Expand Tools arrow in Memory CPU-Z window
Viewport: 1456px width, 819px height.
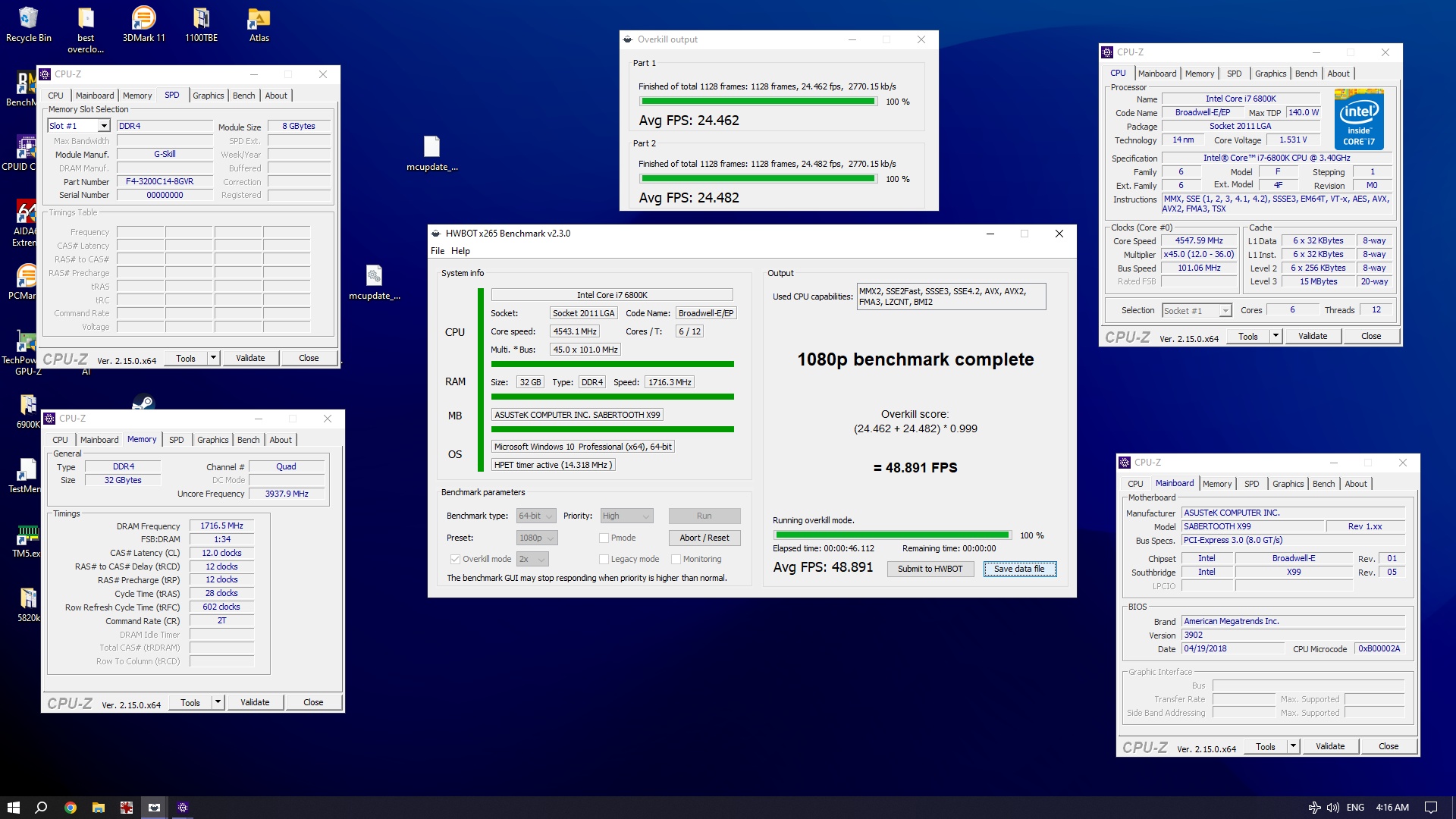[x=218, y=702]
